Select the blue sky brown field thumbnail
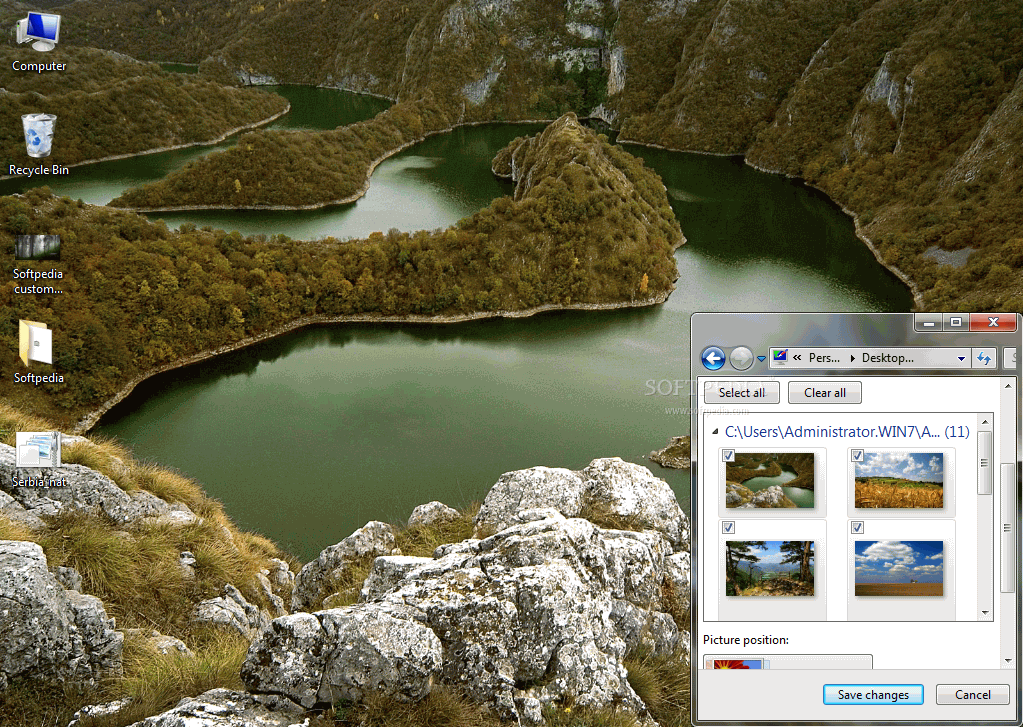This screenshot has height=727, width=1023. point(899,568)
